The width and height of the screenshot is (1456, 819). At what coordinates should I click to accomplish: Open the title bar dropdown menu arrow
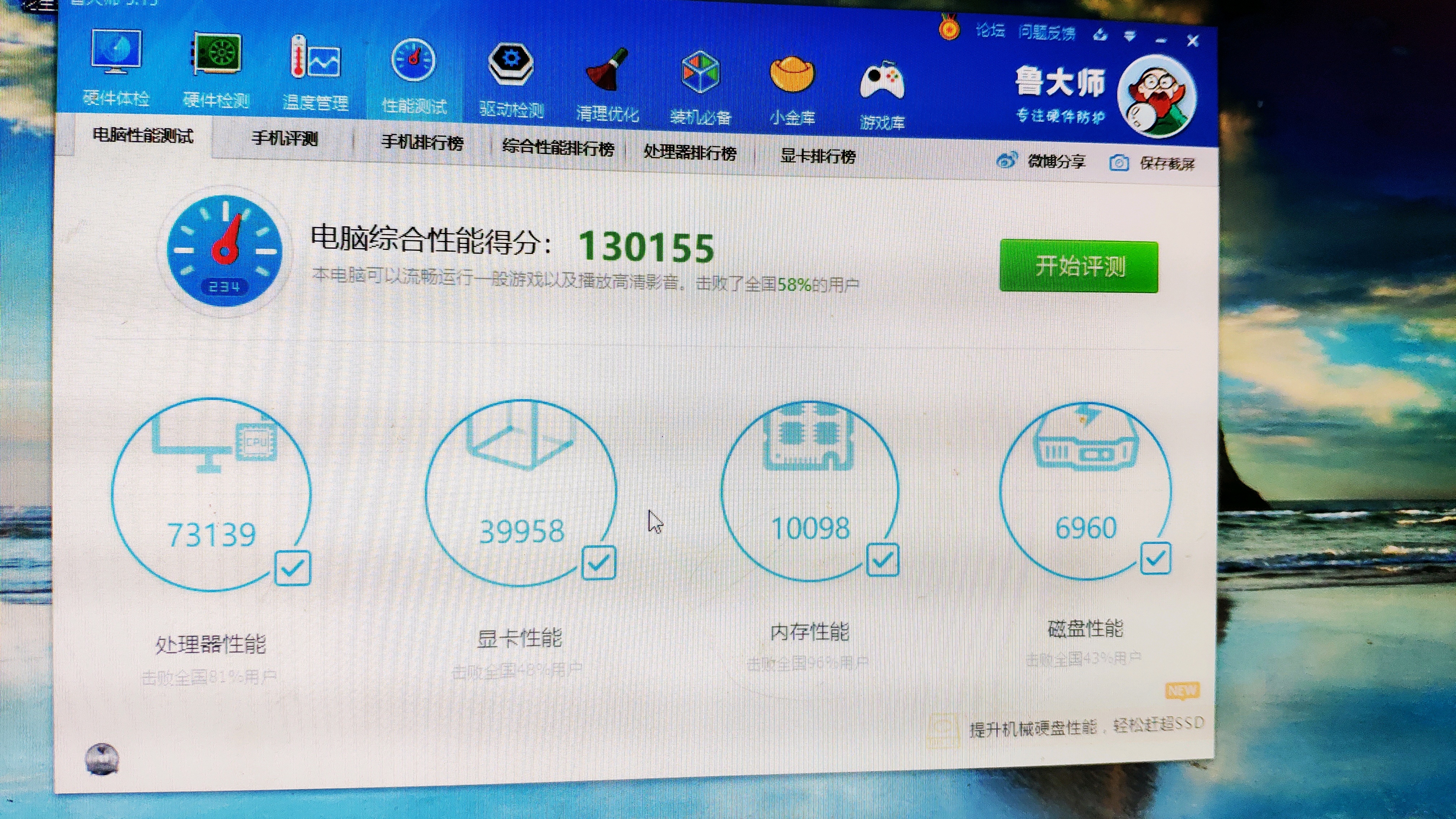click(x=1130, y=36)
